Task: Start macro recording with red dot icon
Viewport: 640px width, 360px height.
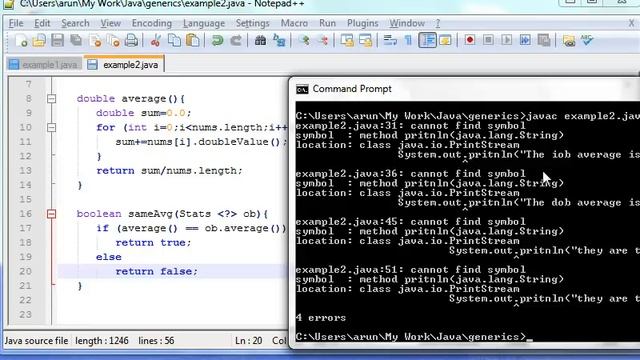Action: coord(470,40)
